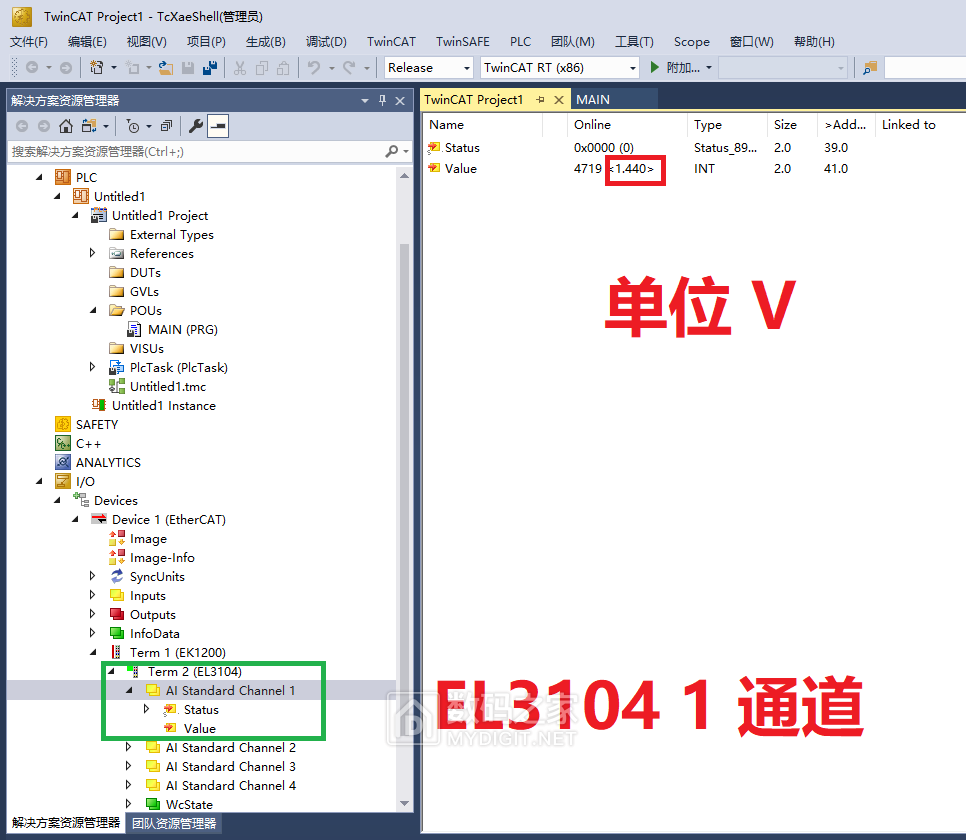966x840 pixels.
Task: Expand AI Standard Channel 2
Action: pos(128,747)
